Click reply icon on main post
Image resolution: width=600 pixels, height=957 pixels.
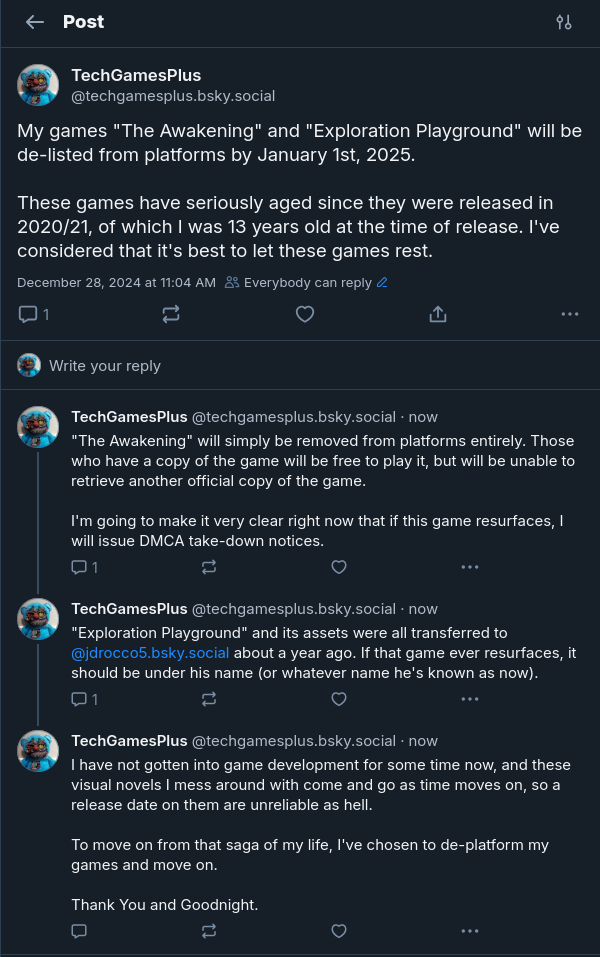click(x=28, y=314)
